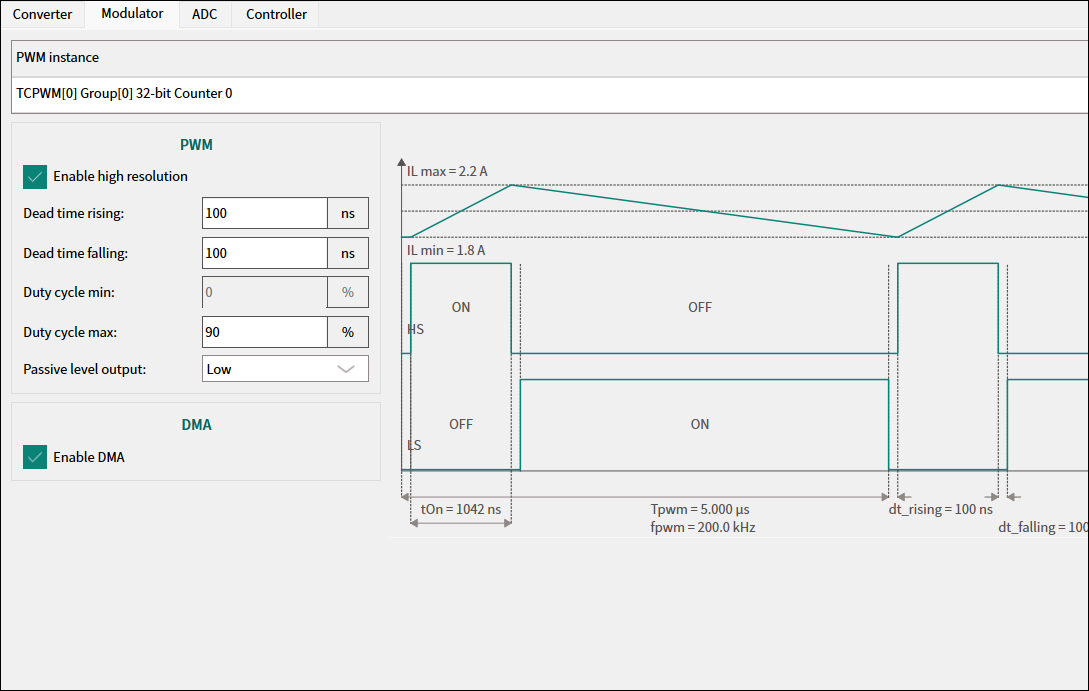Click the % unit beside Duty cycle max

[348, 332]
